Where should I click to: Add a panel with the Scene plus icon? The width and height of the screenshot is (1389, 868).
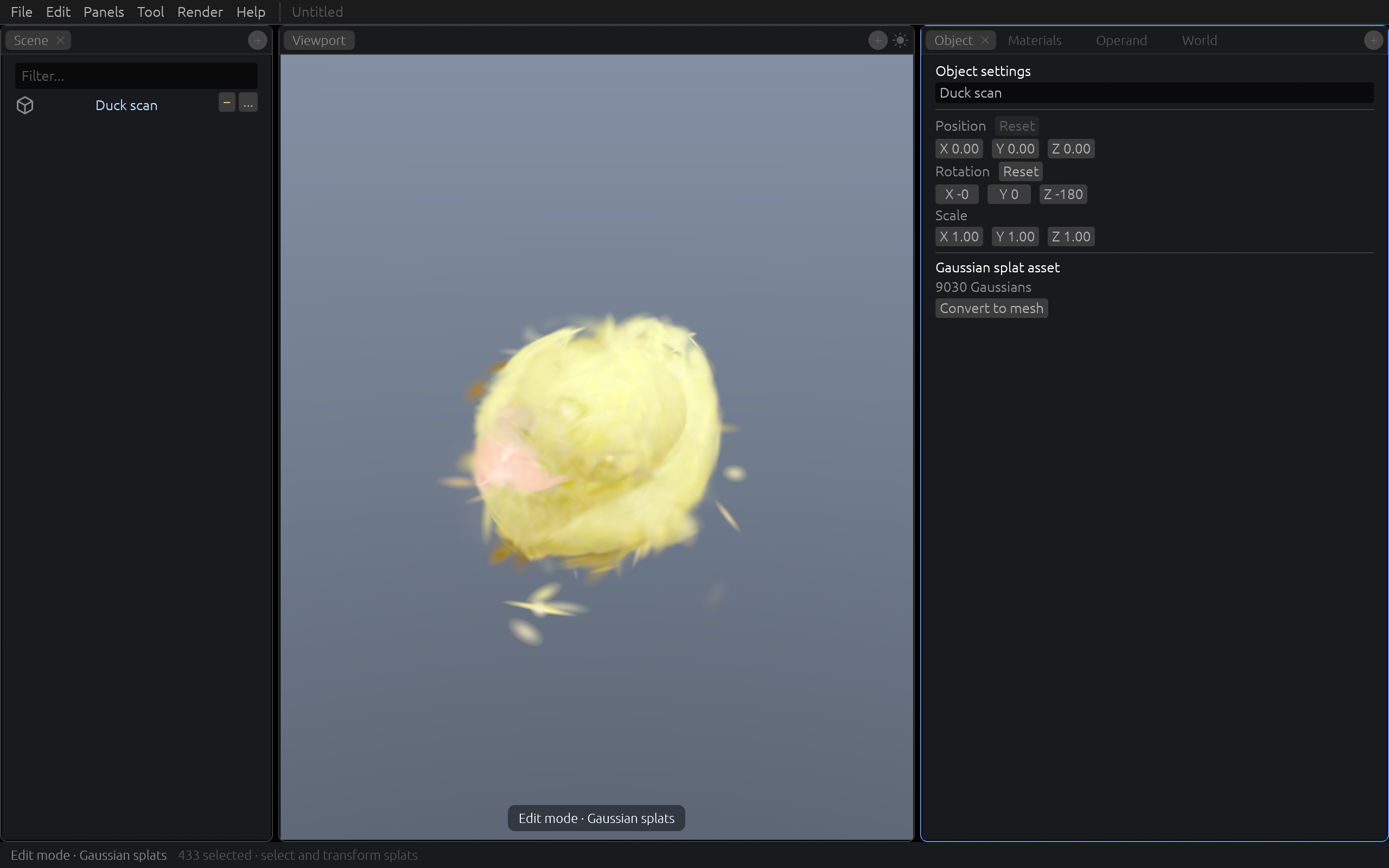[257, 40]
